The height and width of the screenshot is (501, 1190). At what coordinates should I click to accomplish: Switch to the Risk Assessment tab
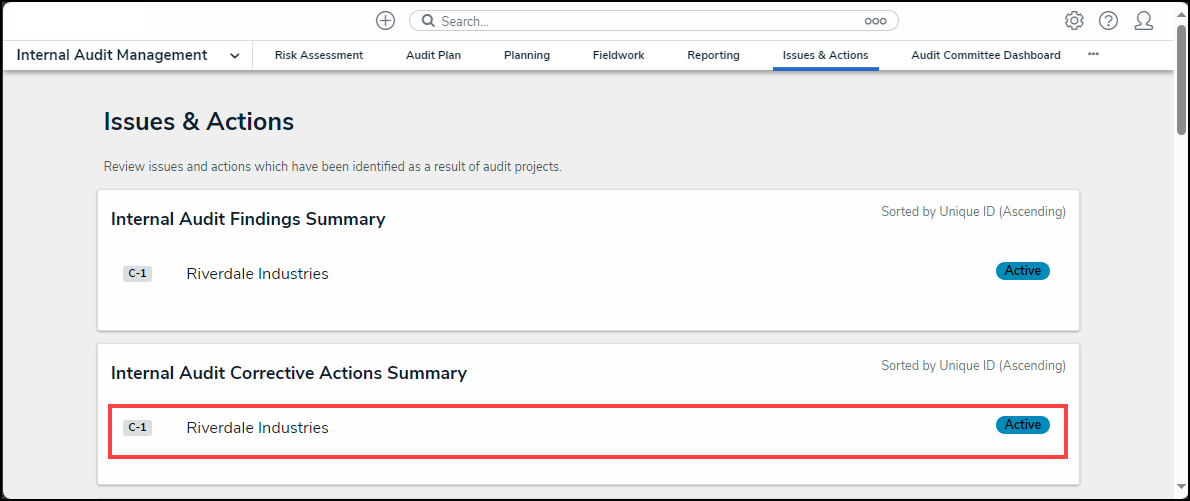[x=319, y=56]
